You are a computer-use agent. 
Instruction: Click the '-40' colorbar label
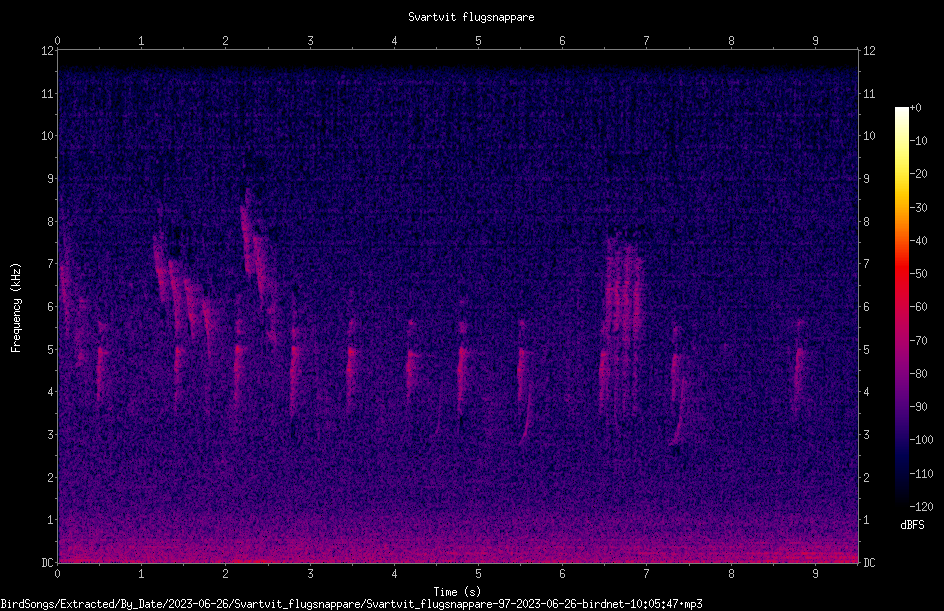(918, 241)
